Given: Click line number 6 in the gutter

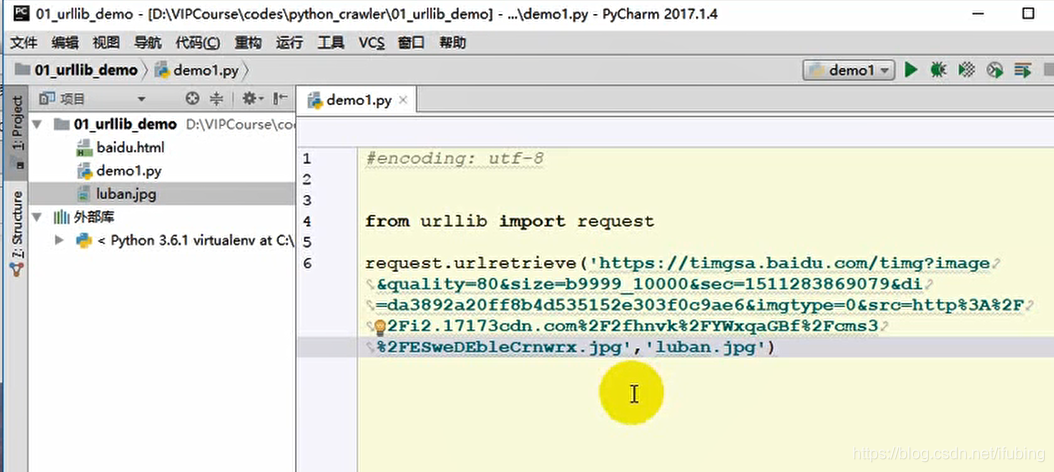Looking at the screenshot, I should (x=307, y=263).
